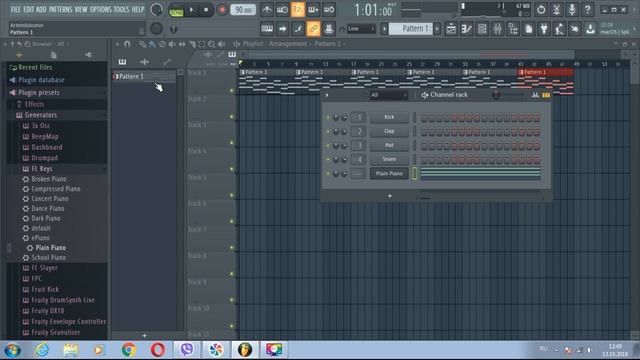Select the Plain Piano preset in browser
Viewport: 640px width, 360px height.
pos(50,248)
